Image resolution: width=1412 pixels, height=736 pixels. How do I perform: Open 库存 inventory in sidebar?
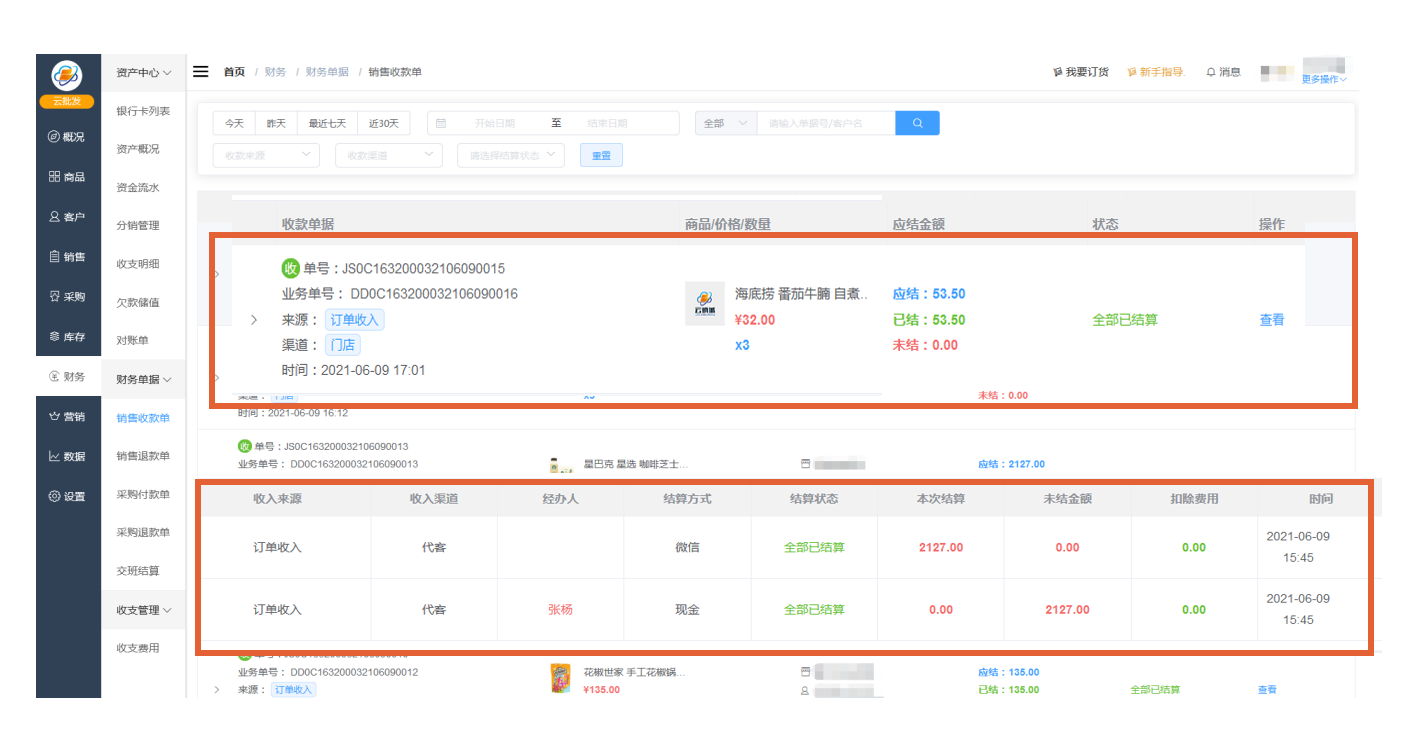[x=67, y=337]
